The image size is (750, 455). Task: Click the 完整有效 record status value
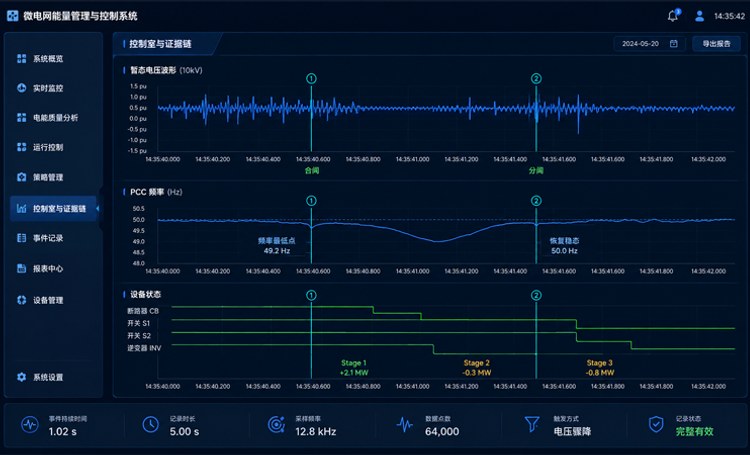[695, 431]
